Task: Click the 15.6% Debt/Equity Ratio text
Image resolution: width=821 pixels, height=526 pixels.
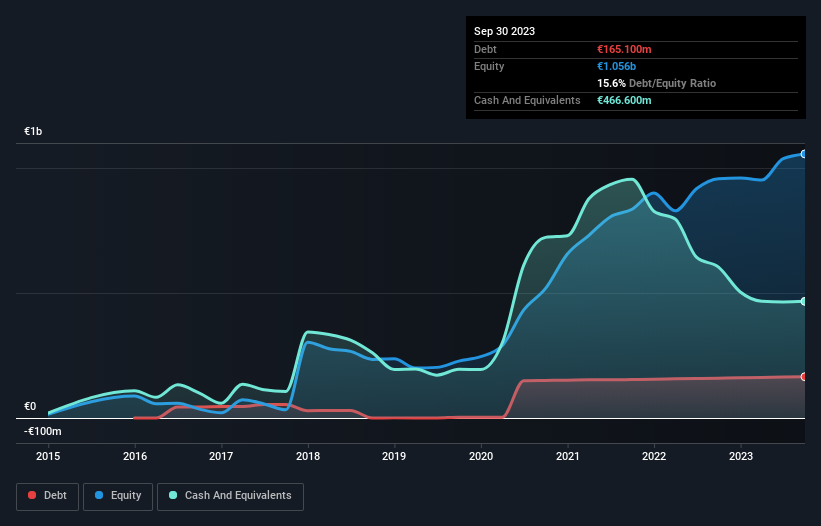Action: 657,83
